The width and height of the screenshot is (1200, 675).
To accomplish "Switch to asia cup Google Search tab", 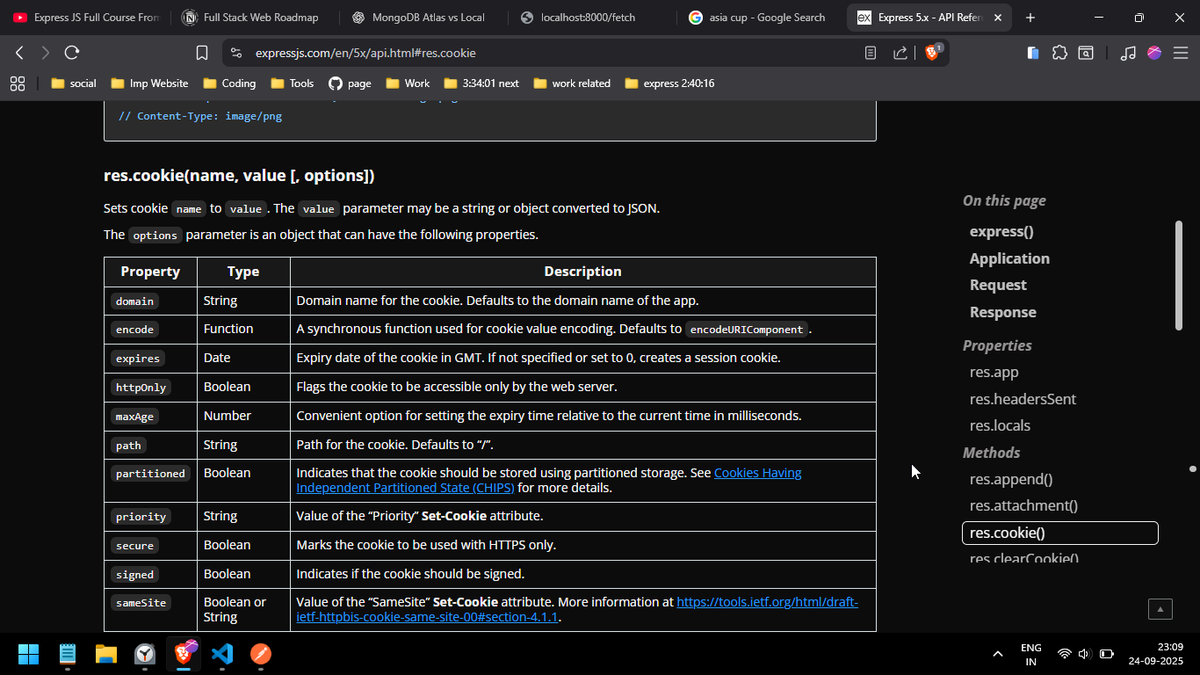I will [761, 17].
